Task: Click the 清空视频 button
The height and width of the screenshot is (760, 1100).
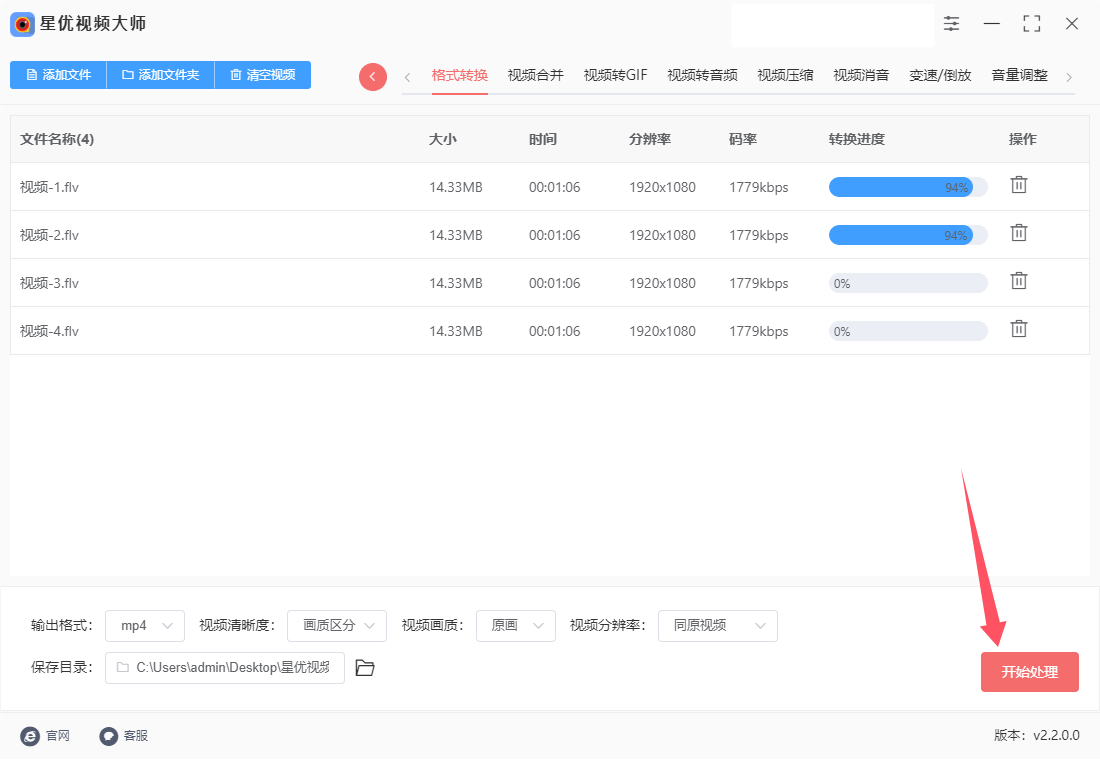Action: coord(263,75)
